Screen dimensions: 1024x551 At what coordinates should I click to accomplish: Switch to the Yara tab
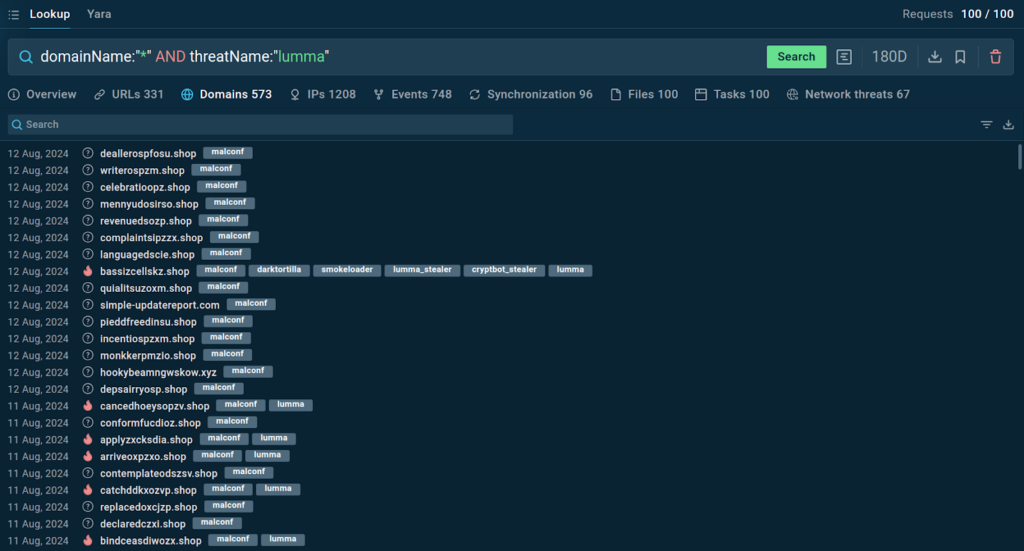point(99,14)
